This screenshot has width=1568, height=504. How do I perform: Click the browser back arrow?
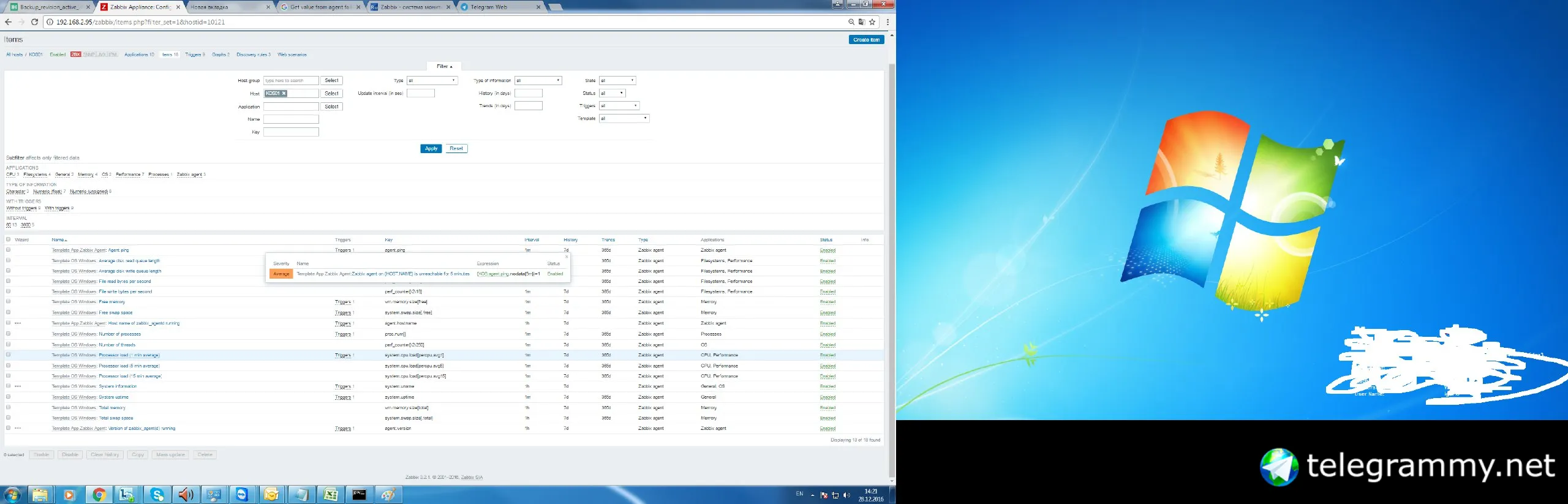(8, 22)
